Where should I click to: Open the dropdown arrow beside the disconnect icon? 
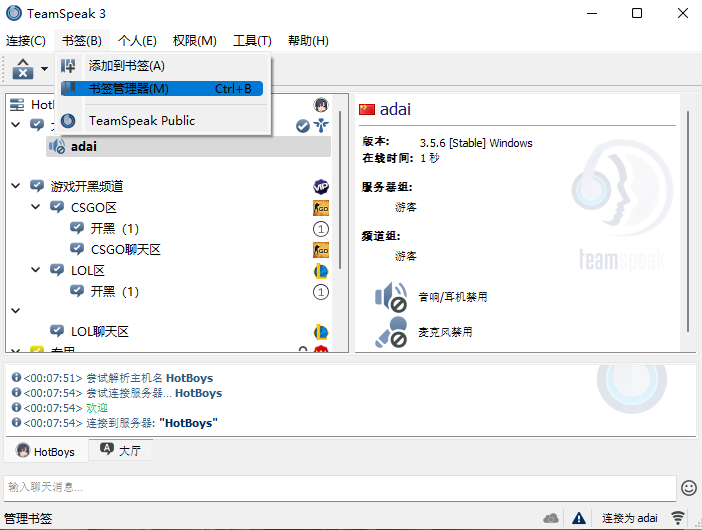point(44,69)
